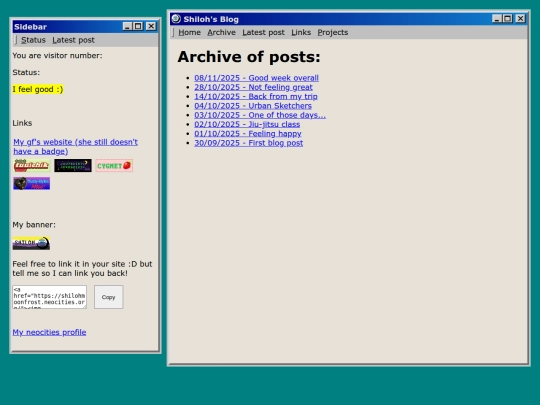540x405 pixels.
Task: Open the Links menu item
Action: point(301,32)
